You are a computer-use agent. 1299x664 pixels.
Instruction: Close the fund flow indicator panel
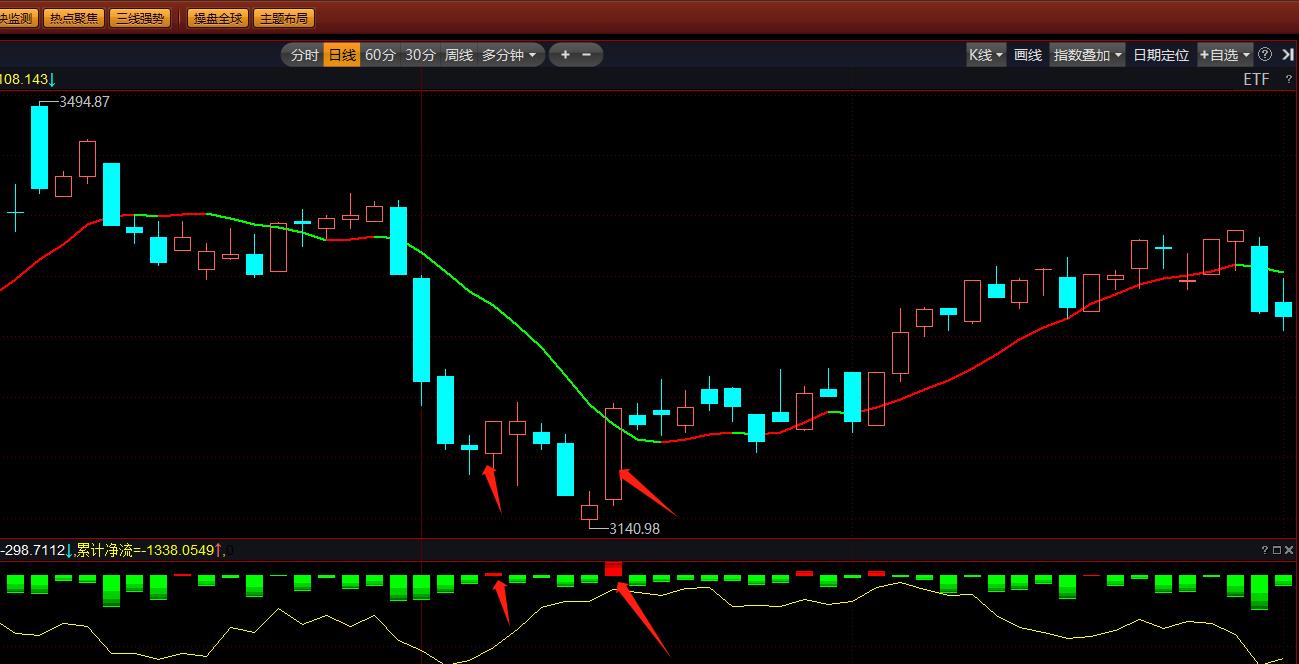point(1288,550)
